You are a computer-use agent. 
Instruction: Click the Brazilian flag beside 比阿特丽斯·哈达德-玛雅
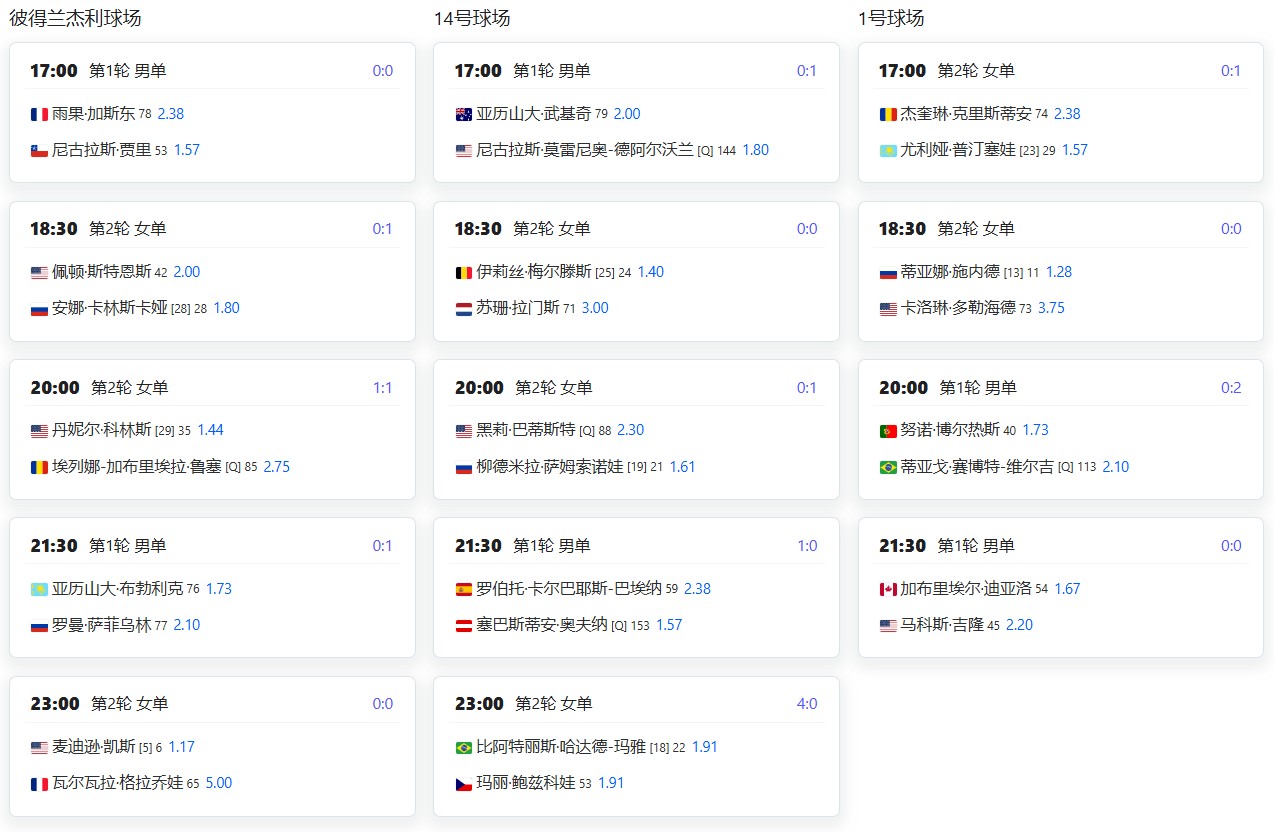click(463, 748)
